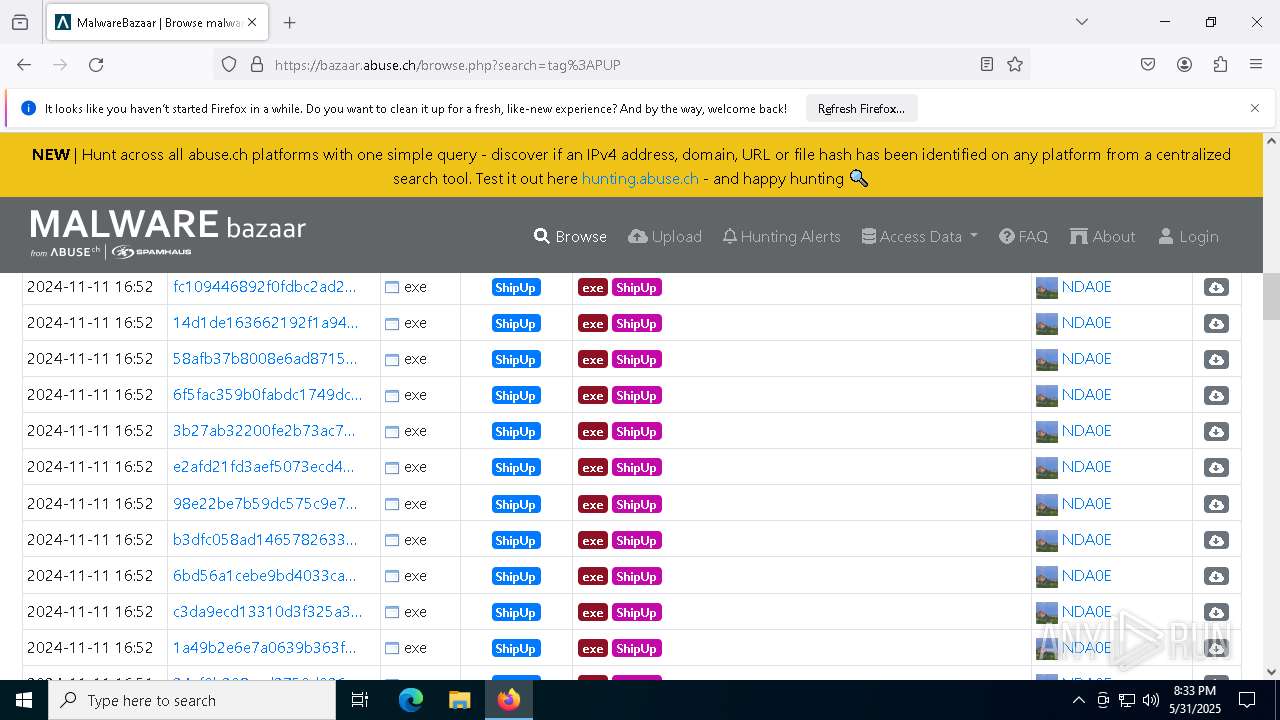Download sample b3dfc058ad1465782633 via cloud icon
The image size is (1280, 720).
click(x=1216, y=540)
